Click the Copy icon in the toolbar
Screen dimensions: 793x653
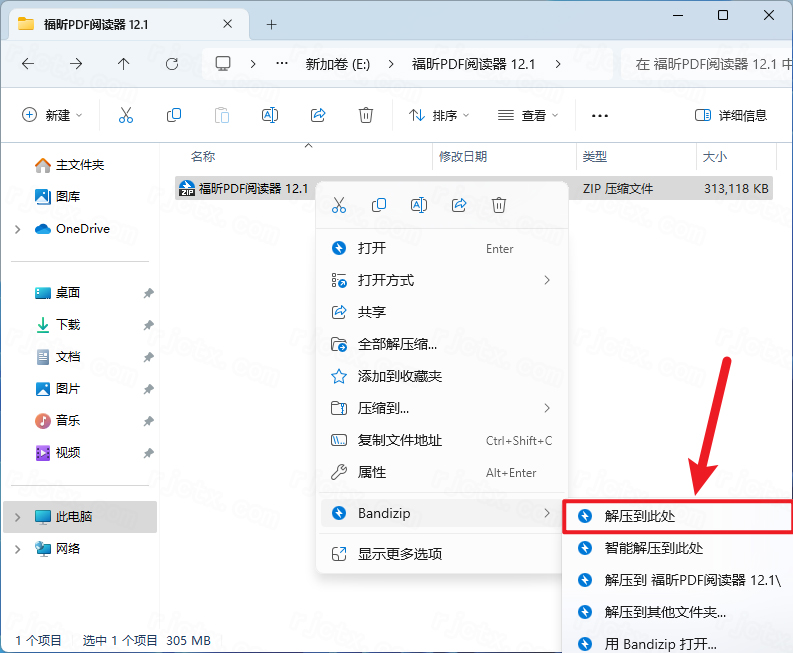click(173, 115)
